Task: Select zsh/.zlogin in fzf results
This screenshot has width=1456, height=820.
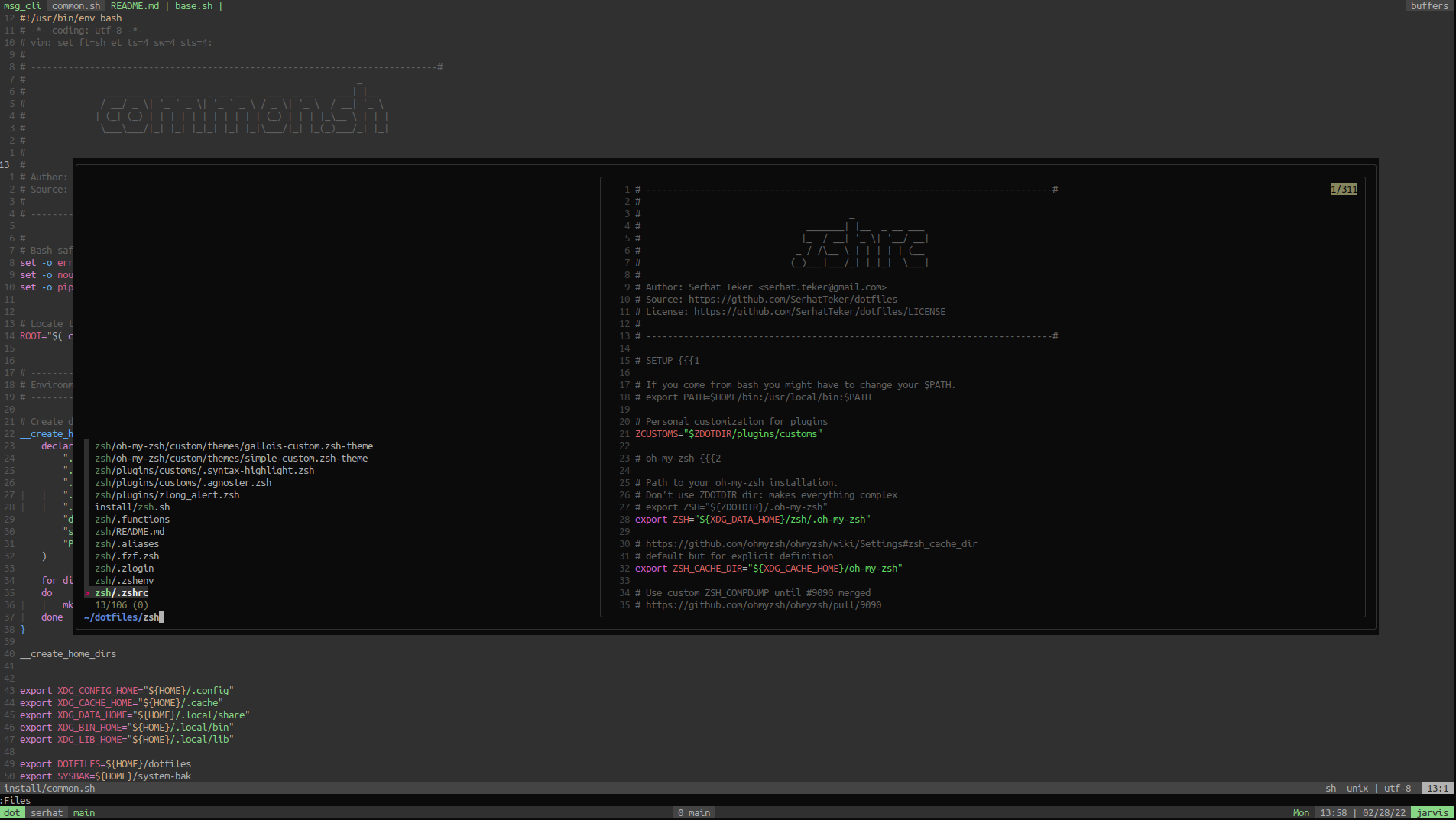Action: click(124, 568)
